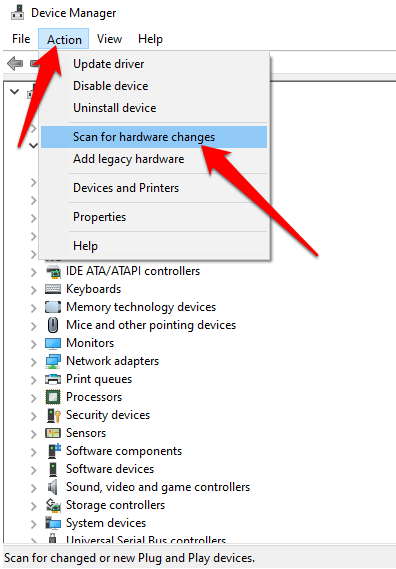Collapse the root computer node

click(15, 91)
